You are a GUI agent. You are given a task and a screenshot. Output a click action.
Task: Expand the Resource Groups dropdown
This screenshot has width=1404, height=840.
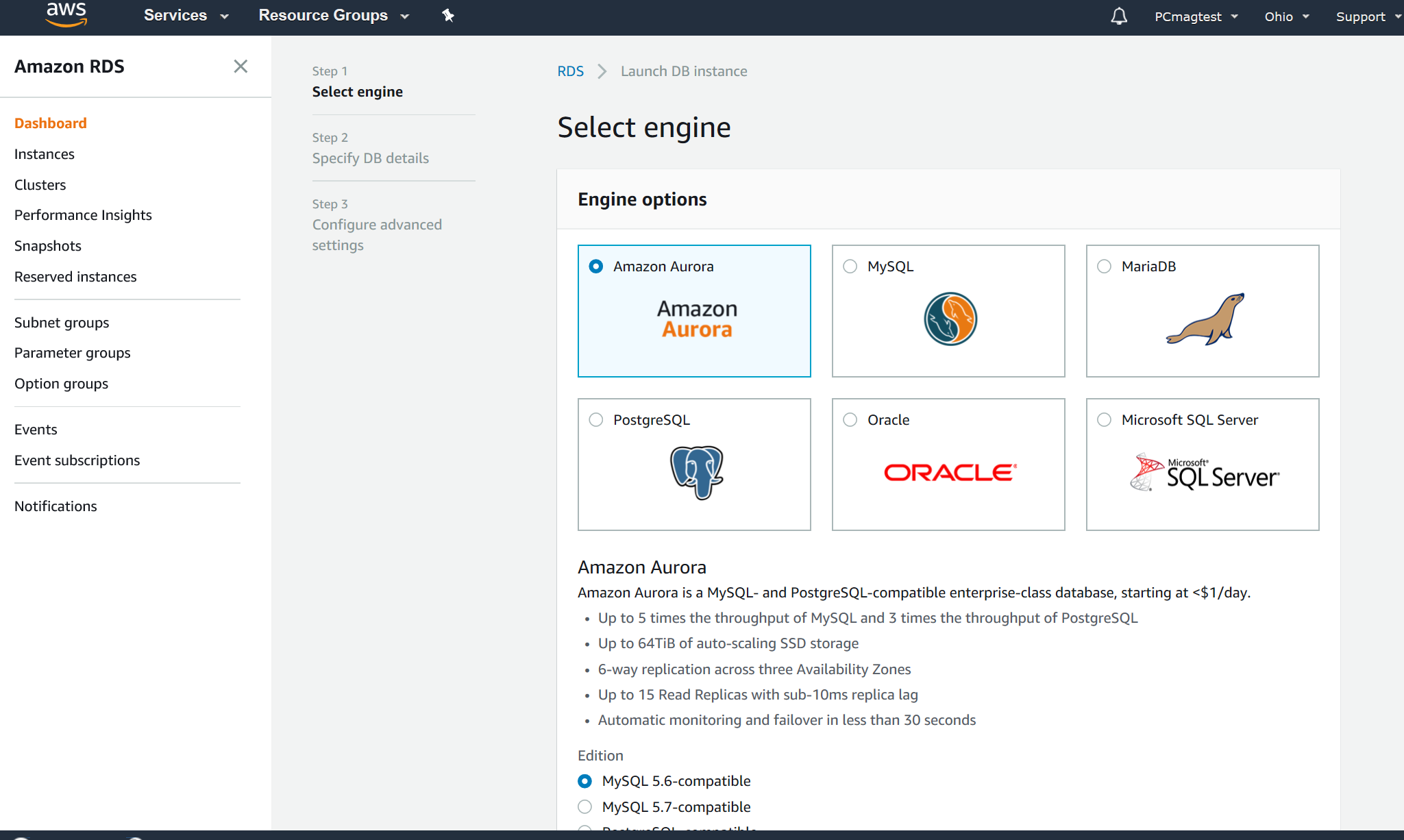334,15
